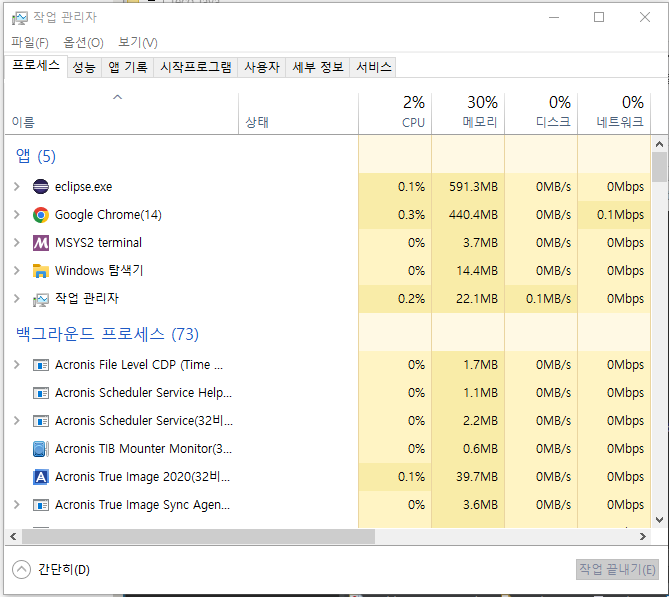Click the horizontal scrollbar right arrow
This screenshot has width=669, height=597.
coord(643,536)
